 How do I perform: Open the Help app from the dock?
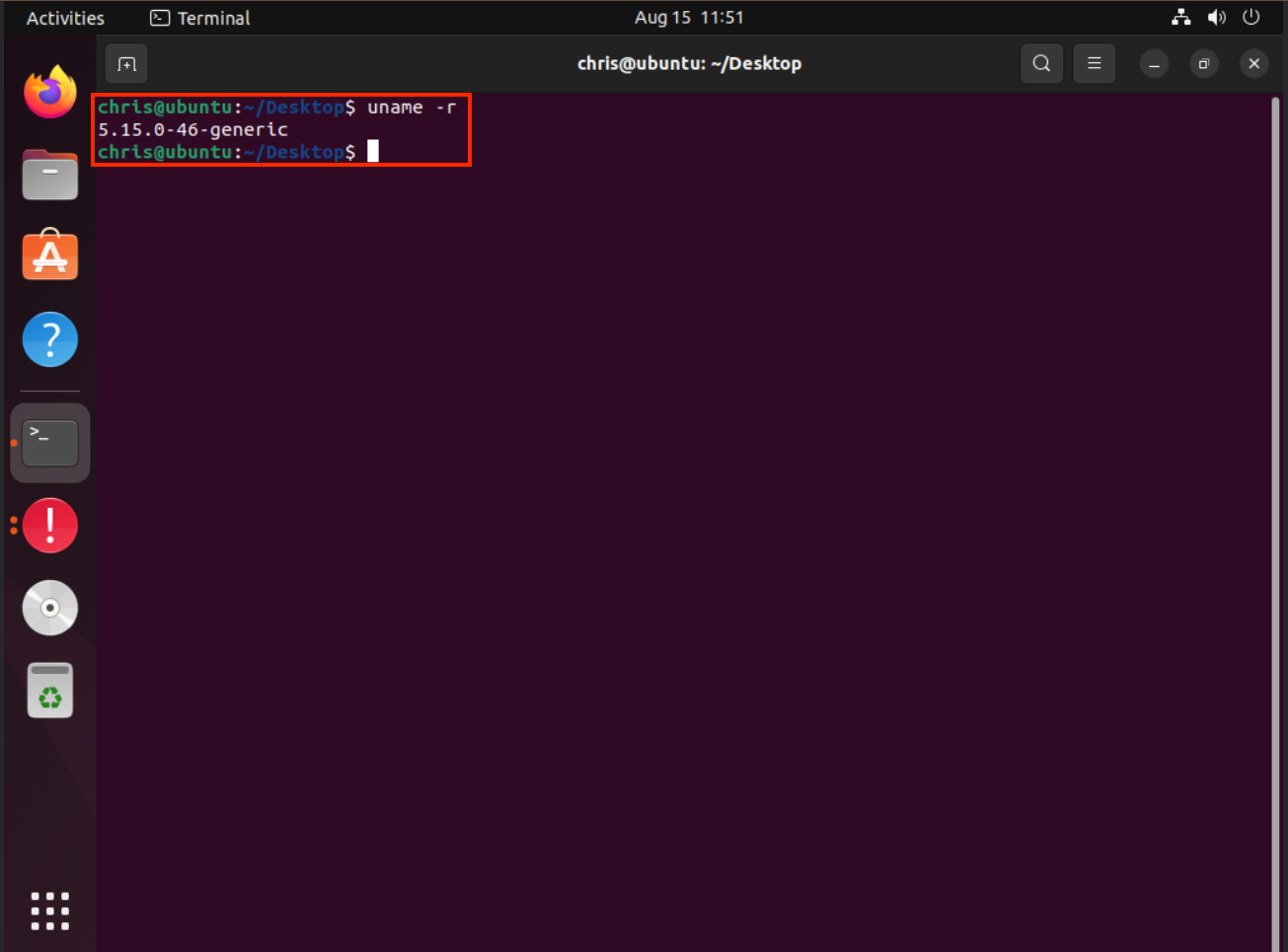(50, 339)
